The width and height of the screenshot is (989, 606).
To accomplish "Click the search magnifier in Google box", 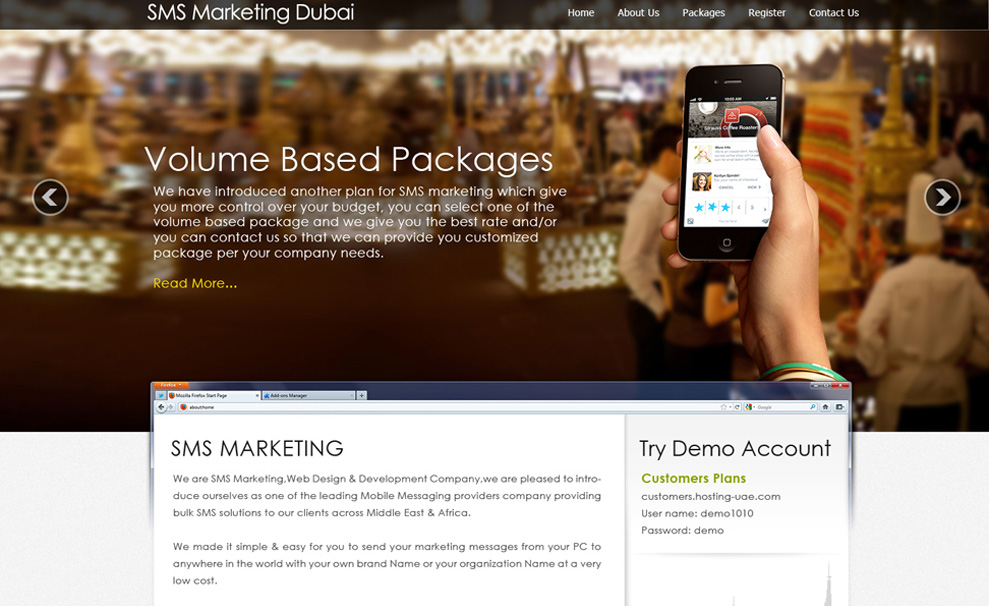I will coord(811,407).
